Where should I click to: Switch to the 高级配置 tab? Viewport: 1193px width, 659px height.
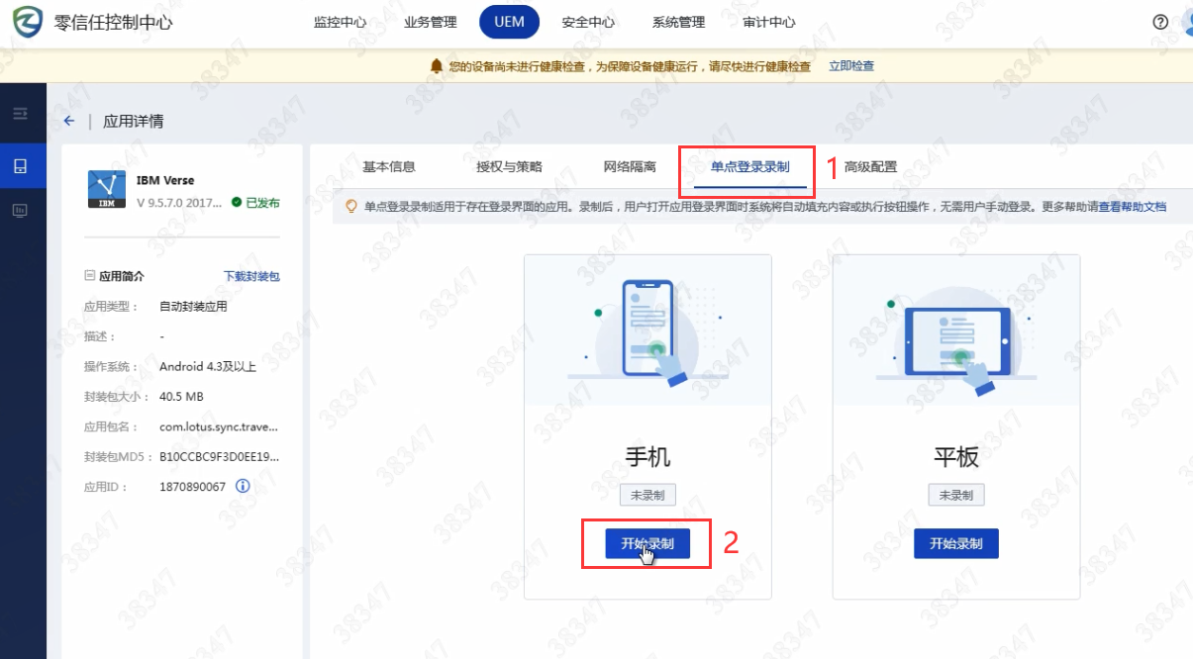(870, 167)
